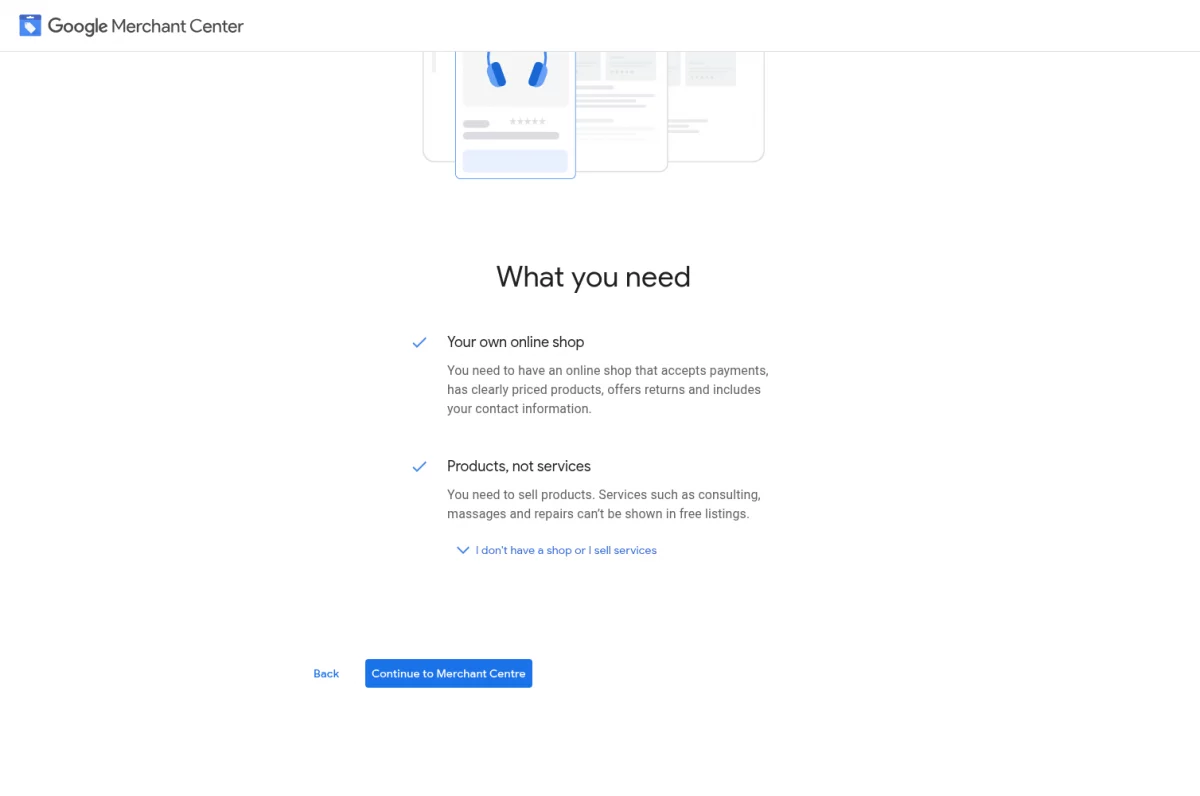Click Continue to Merchant Centre
The image size is (1200, 796).
(448, 673)
